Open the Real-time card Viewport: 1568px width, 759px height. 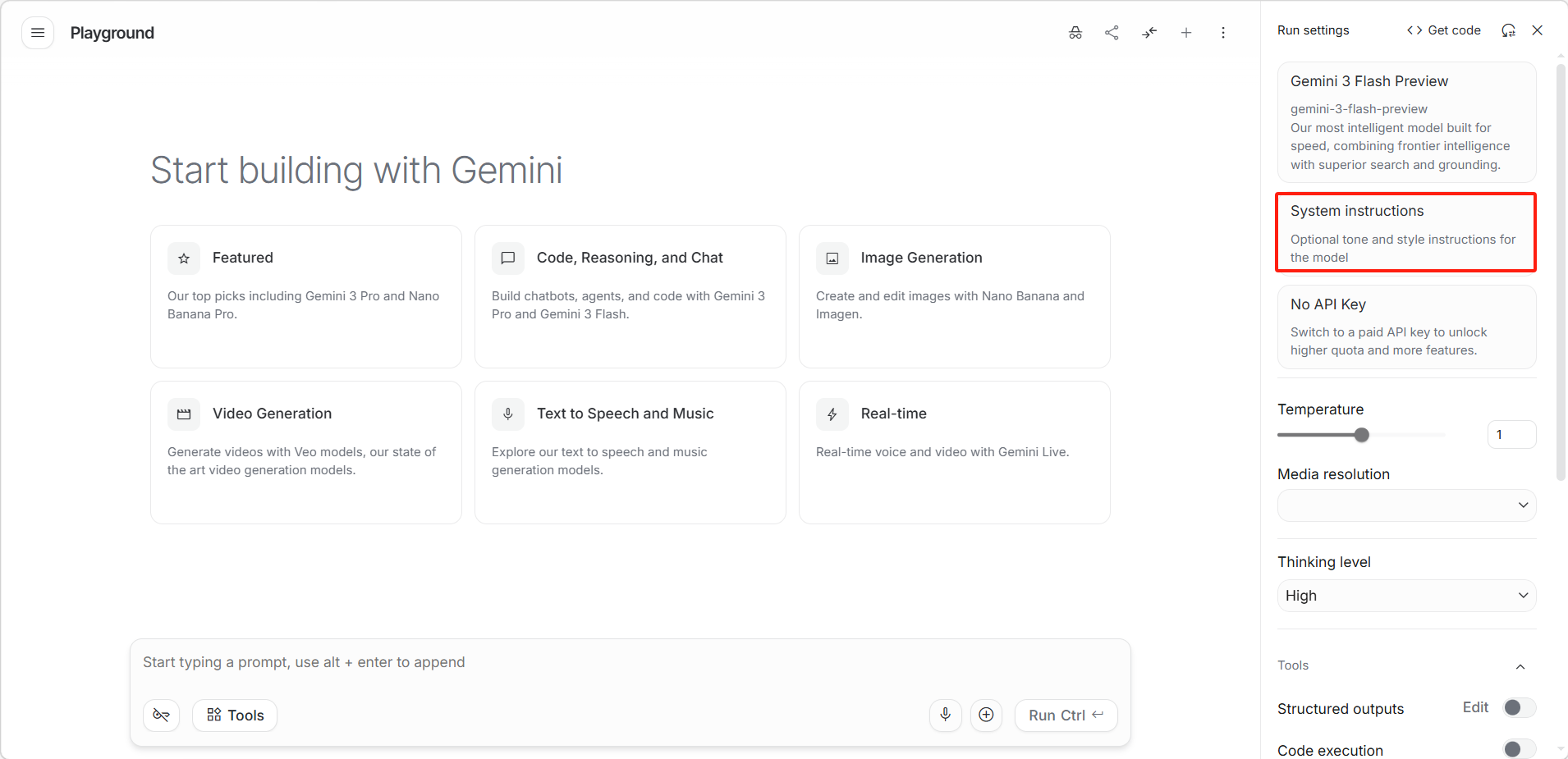955,453
